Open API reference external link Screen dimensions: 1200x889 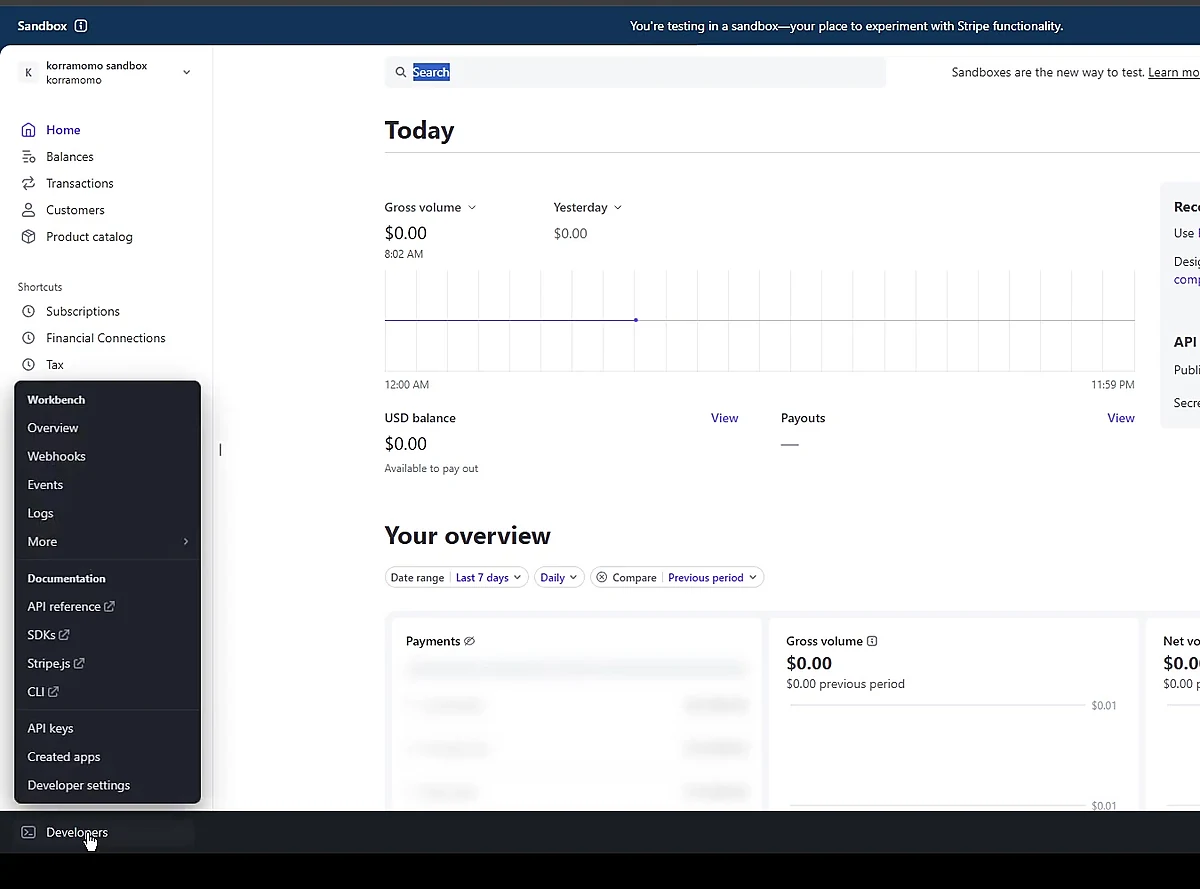click(71, 606)
